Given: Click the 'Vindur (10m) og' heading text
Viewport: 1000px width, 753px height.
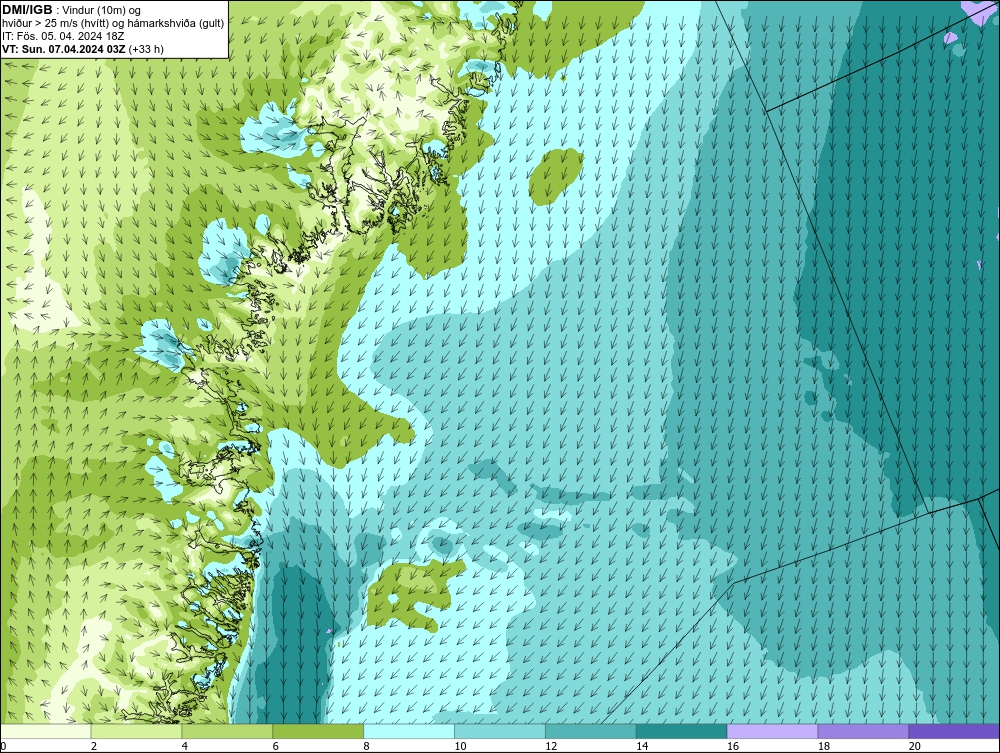Looking at the screenshot, I should pos(101,10).
